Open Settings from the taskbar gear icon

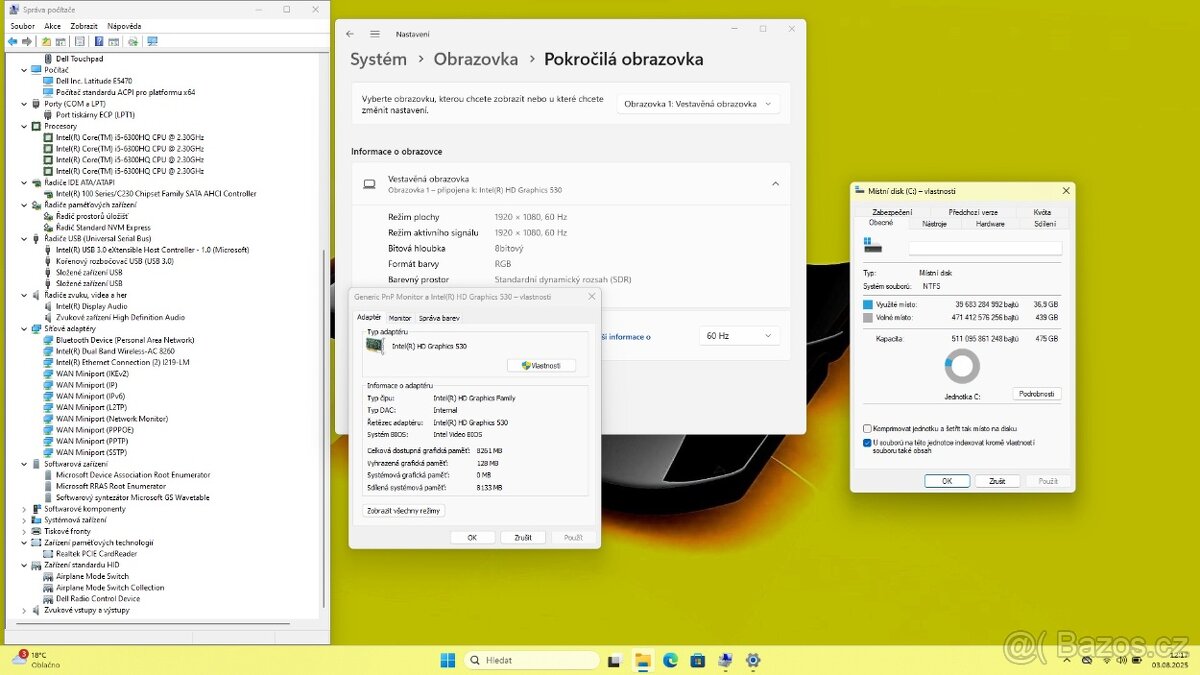coord(753,660)
